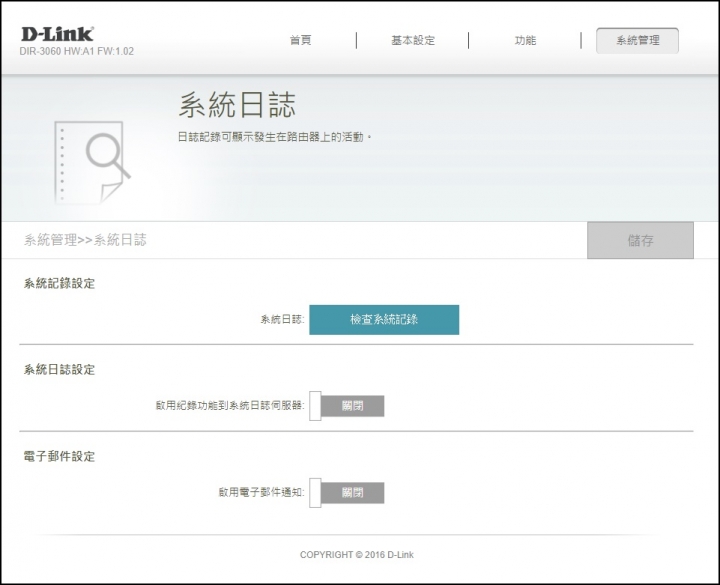Click the 系統管理>>系統日誌 breadcrumb
Screen dimensions: 720x585
[85, 240]
